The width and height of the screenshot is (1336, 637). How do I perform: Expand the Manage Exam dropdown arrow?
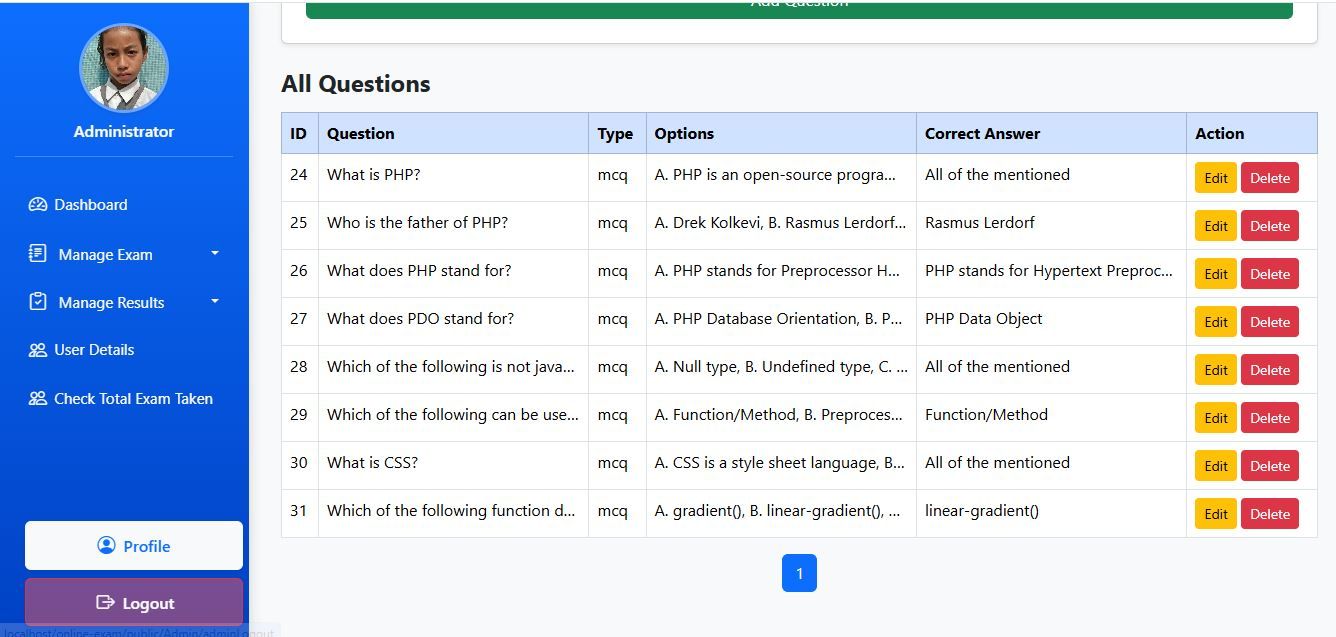215,254
